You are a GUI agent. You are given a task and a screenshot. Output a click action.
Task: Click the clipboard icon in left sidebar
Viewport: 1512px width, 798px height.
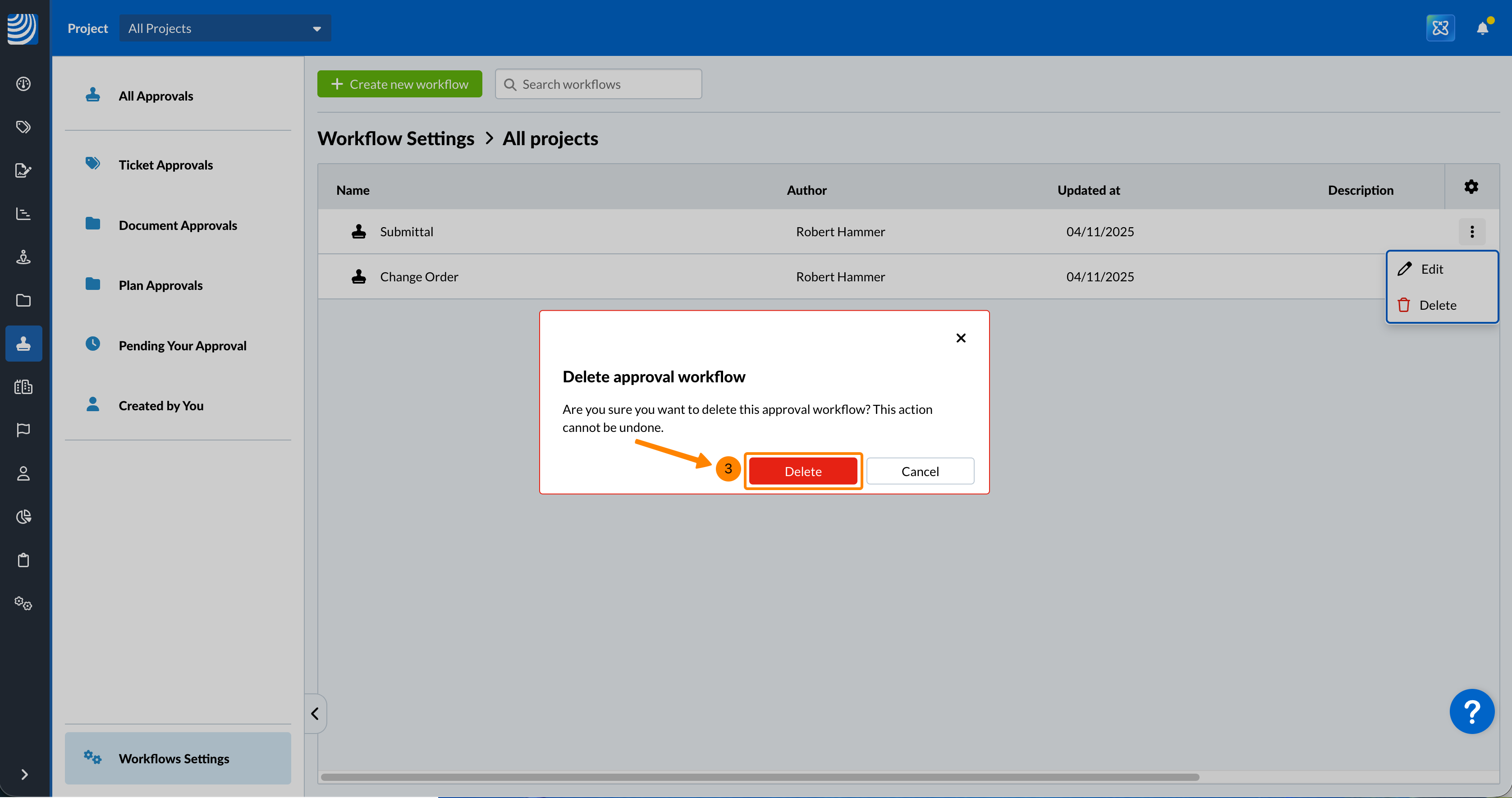pos(23,560)
